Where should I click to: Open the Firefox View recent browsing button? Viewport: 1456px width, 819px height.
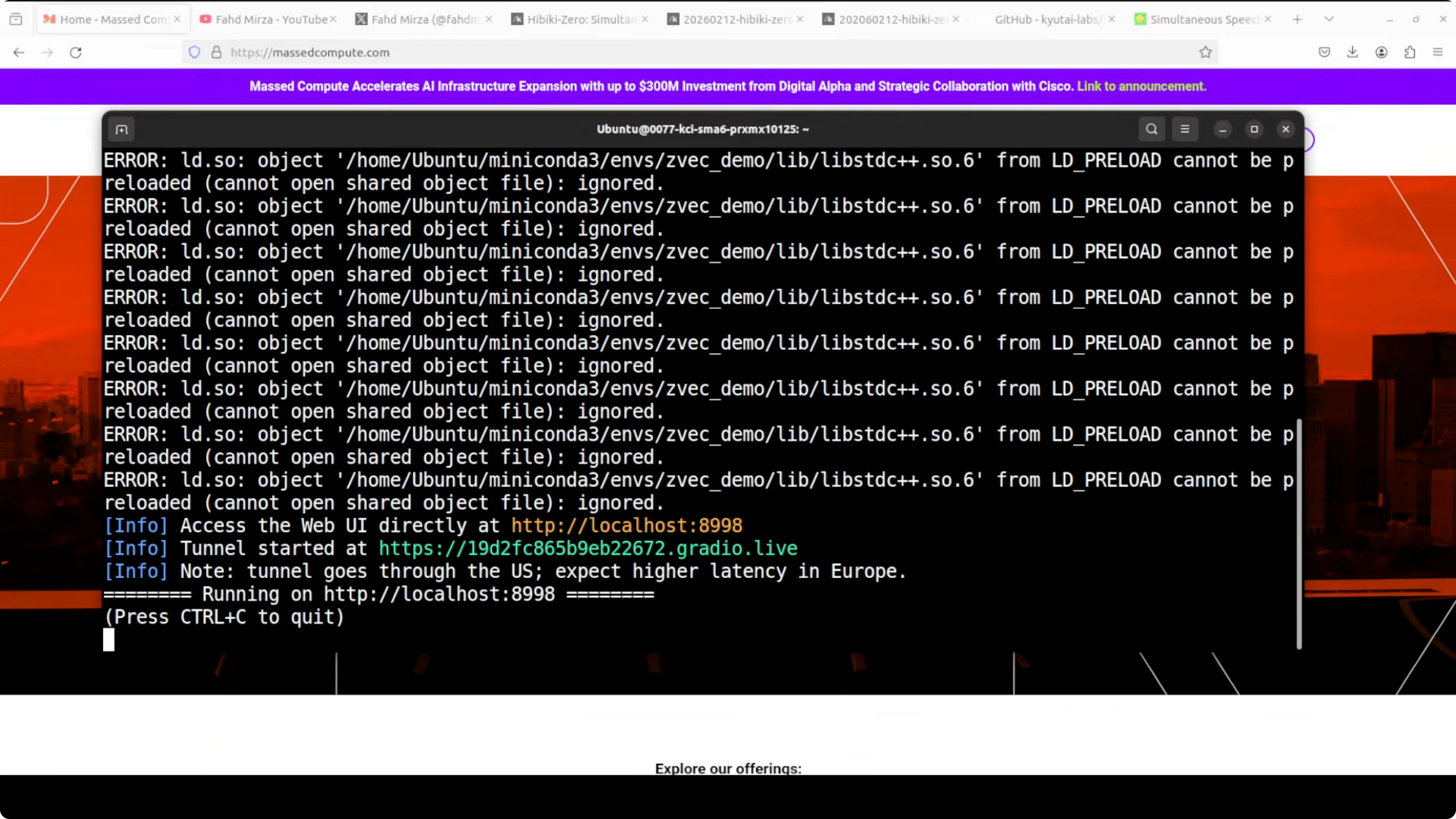pyautogui.click(x=16, y=19)
